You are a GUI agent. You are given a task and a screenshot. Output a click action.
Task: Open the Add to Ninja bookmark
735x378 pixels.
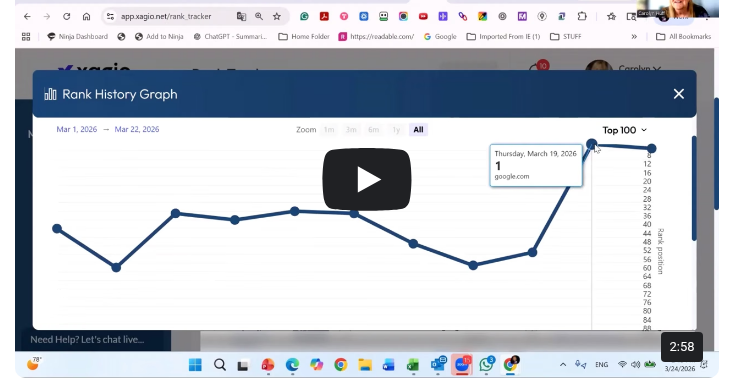(159, 37)
